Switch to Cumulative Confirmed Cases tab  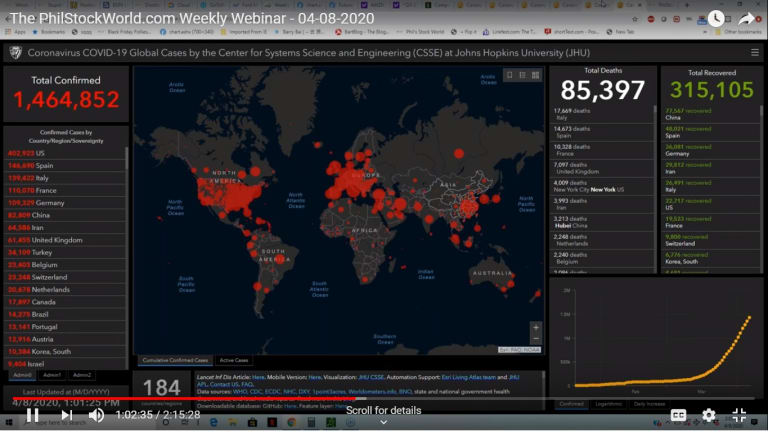point(175,360)
